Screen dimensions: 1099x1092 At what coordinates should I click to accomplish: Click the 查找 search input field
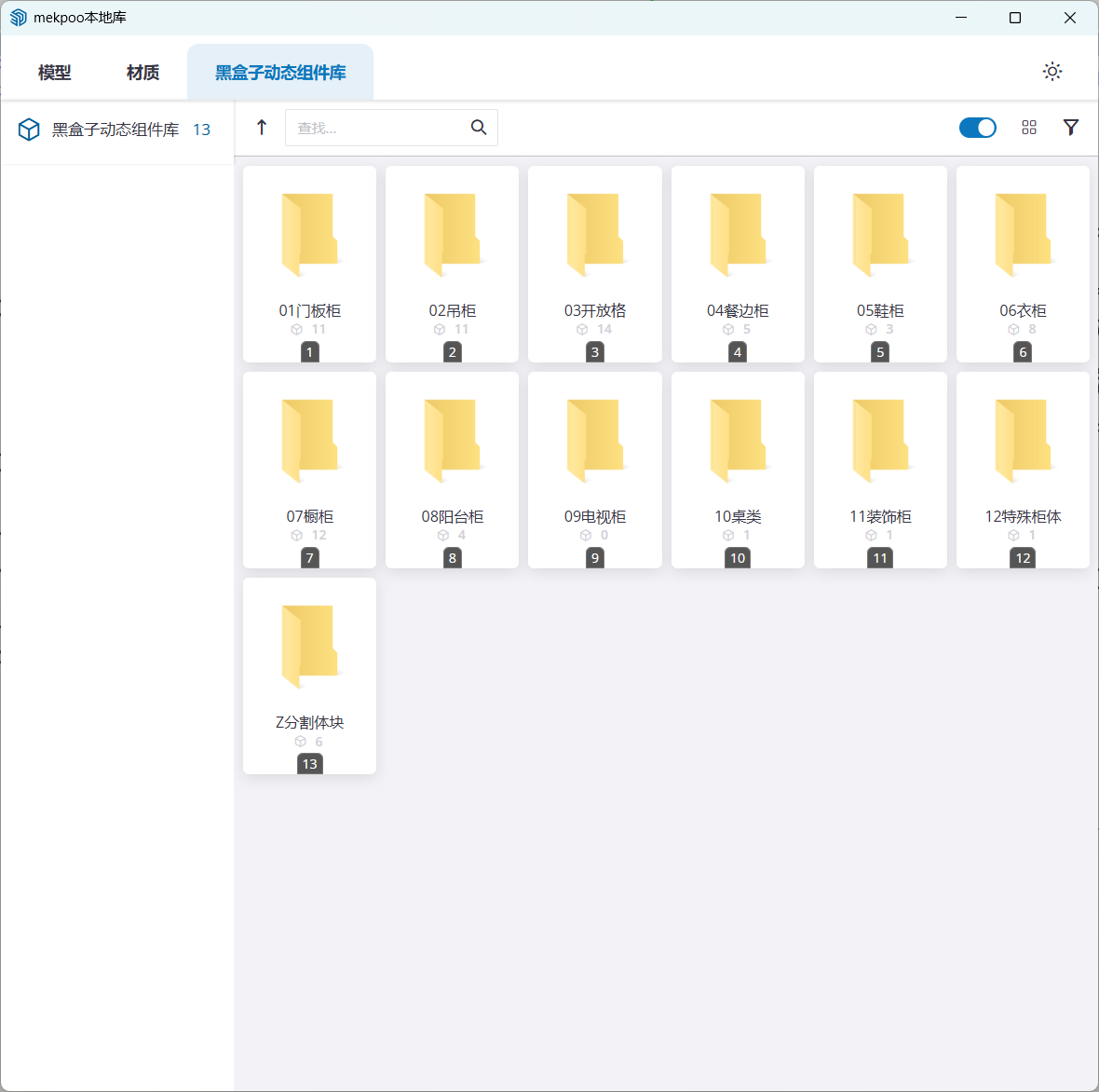point(377,128)
